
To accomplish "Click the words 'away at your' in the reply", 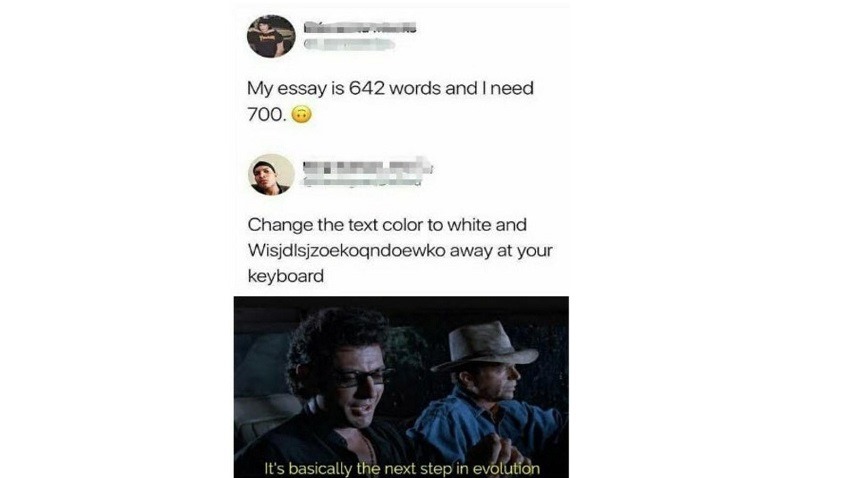I will (501, 251).
